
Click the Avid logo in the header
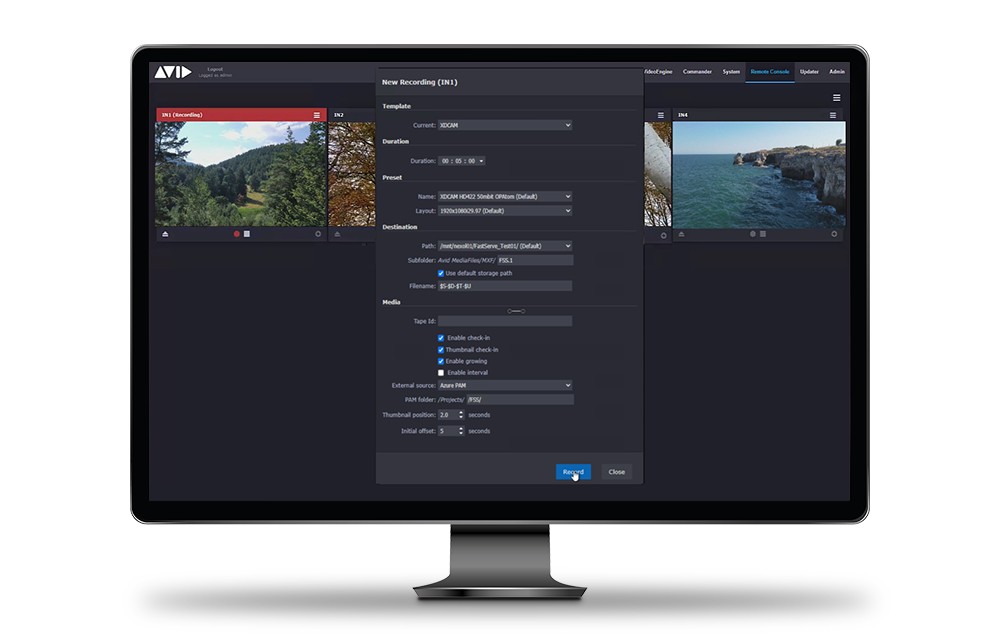(174, 72)
